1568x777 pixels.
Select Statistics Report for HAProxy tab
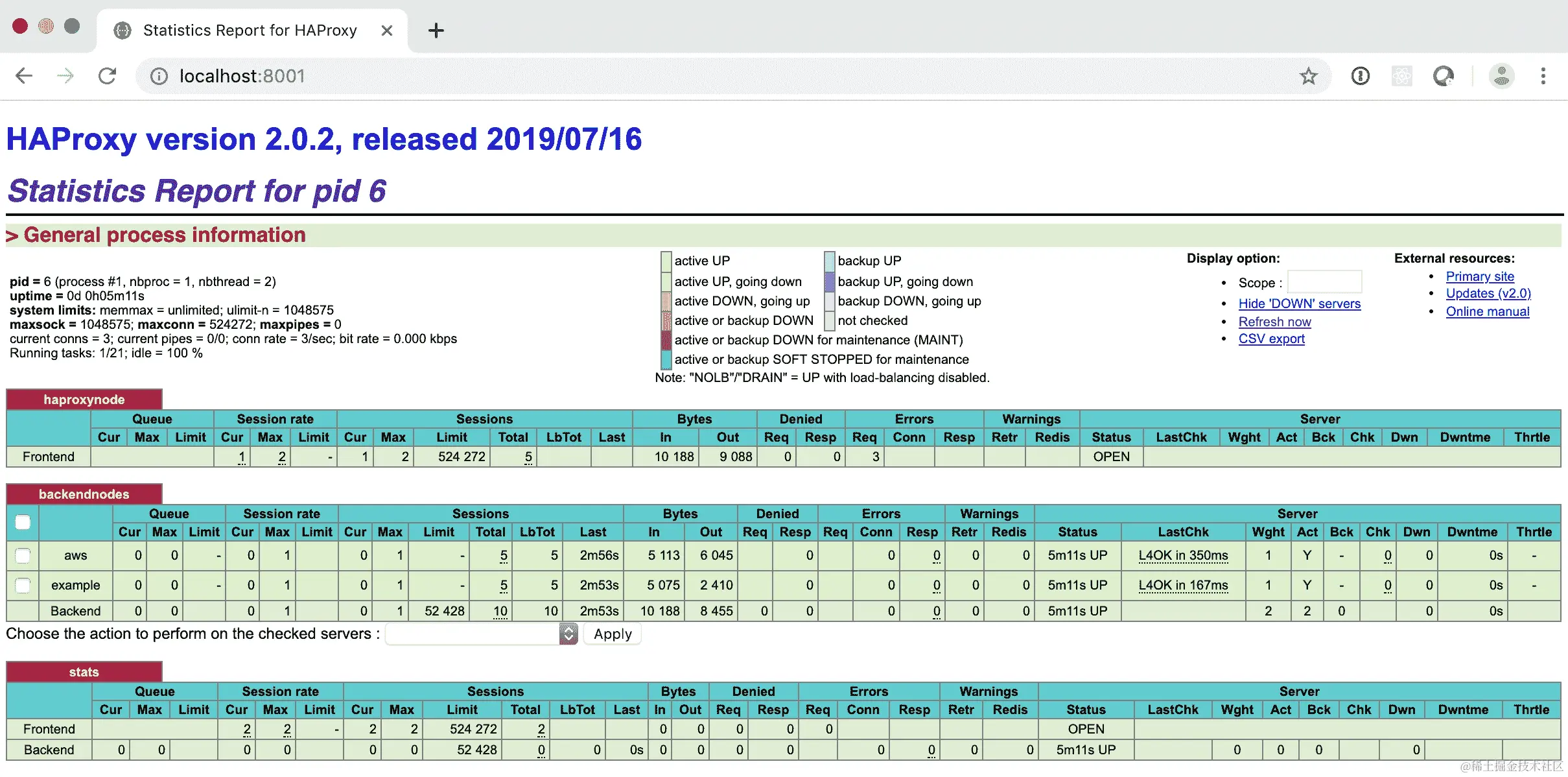pyautogui.click(x=250, y=30)
